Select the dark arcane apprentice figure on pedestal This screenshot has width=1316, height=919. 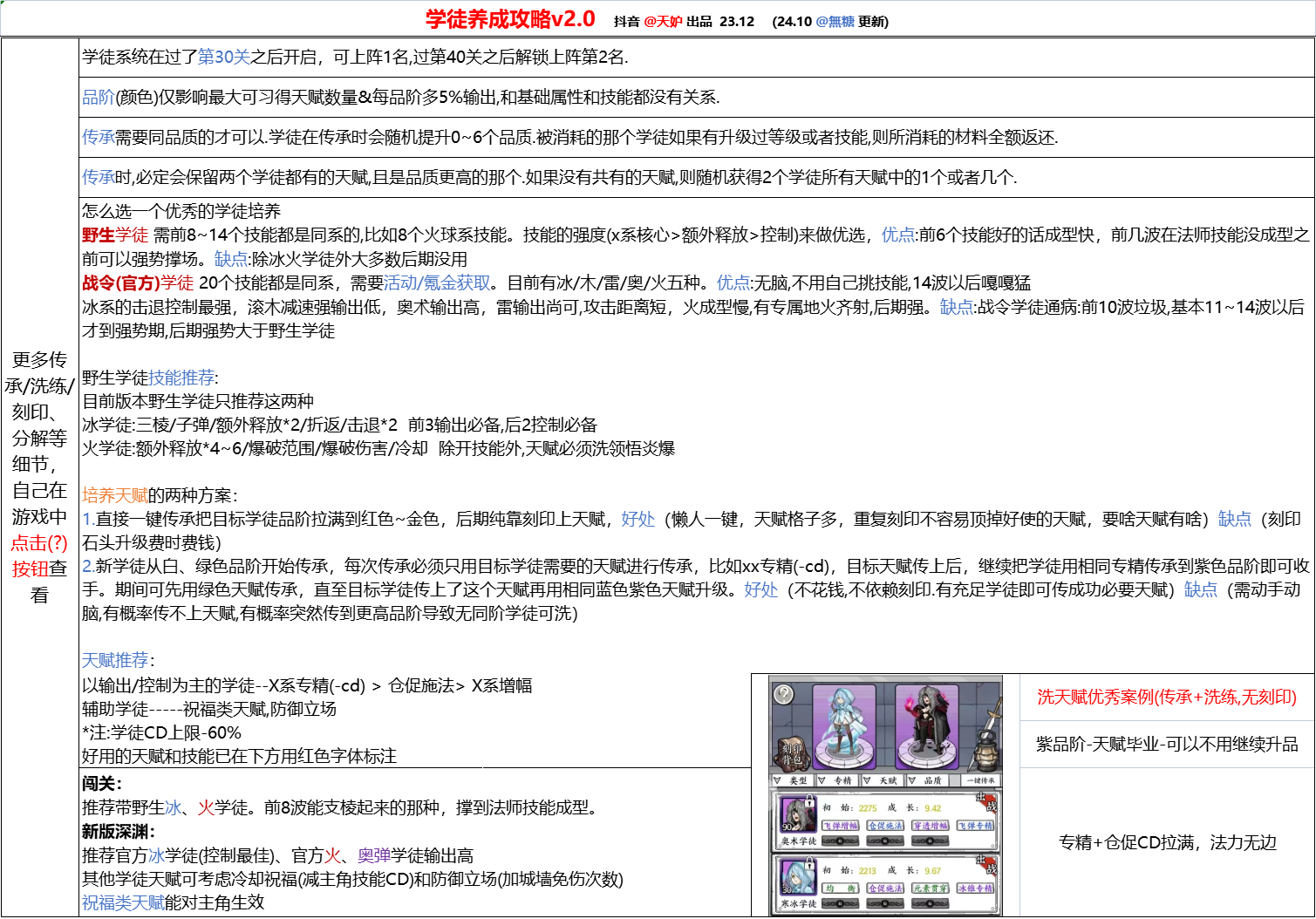tap(924, 724)
